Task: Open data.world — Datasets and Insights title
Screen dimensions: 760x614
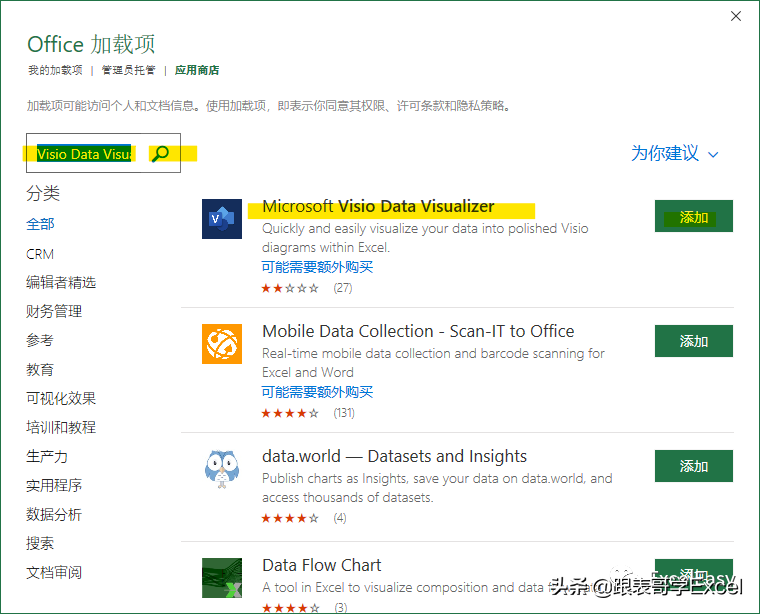Action: pyautogui.click(x=394, y=457)
